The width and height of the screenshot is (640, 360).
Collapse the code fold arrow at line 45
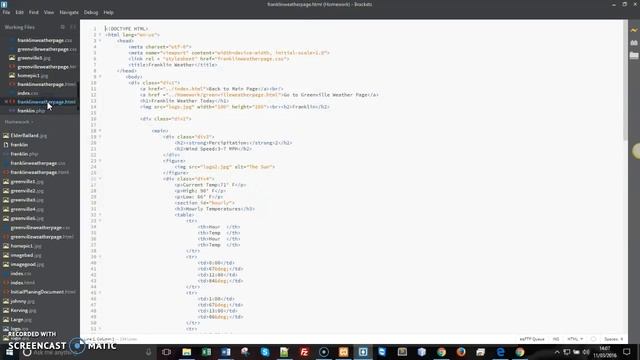pyautogui.click(x=100, y=293)
